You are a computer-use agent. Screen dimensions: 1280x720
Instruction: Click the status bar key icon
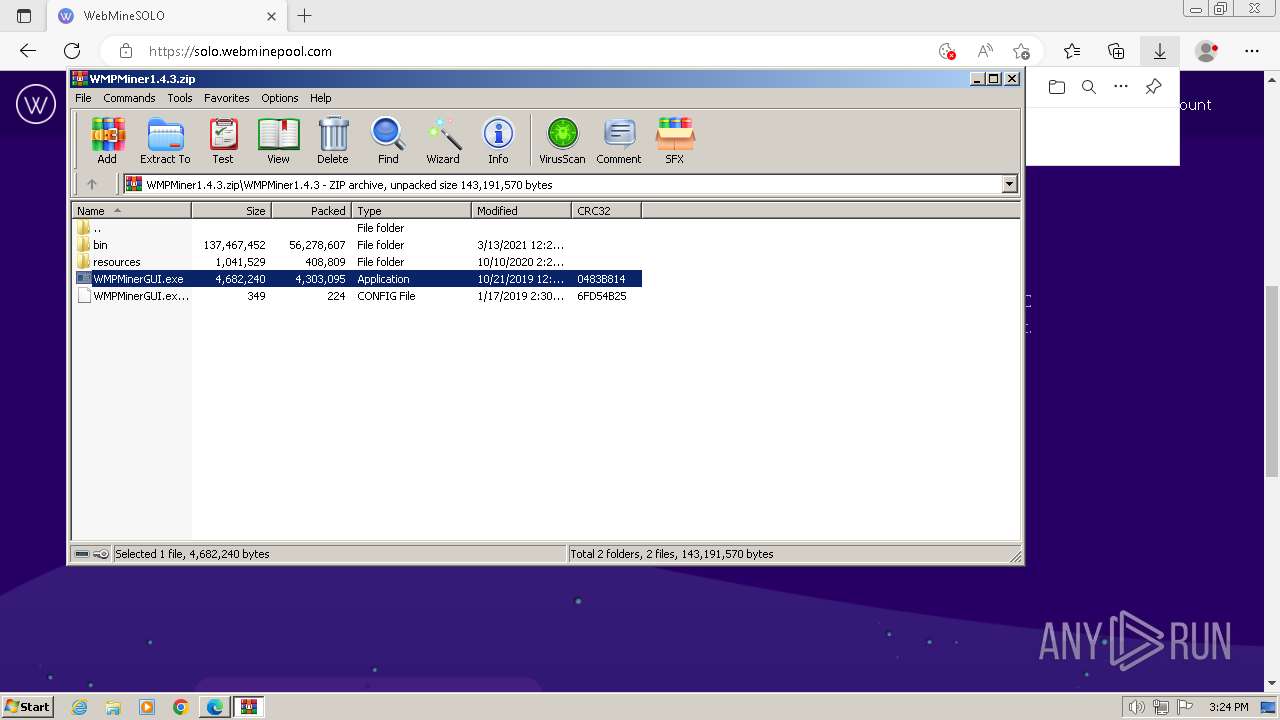[x=101, y=554]
